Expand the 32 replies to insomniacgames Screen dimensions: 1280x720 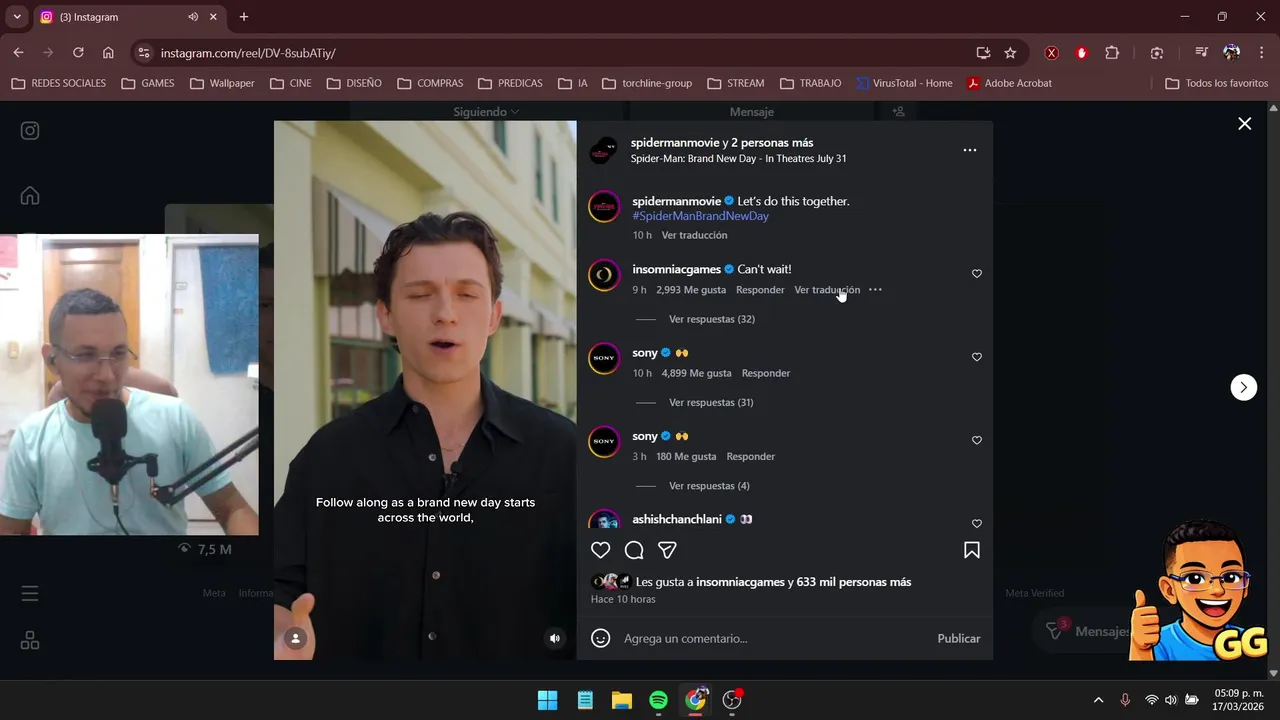click(711, 319)
